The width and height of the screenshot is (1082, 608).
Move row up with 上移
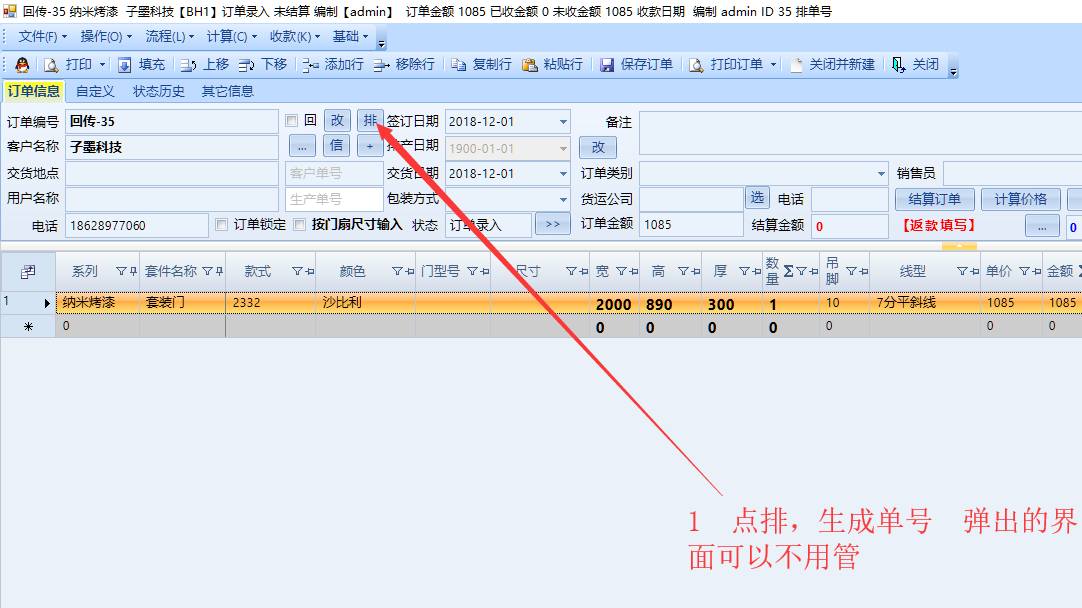click(x=204, y=65)
